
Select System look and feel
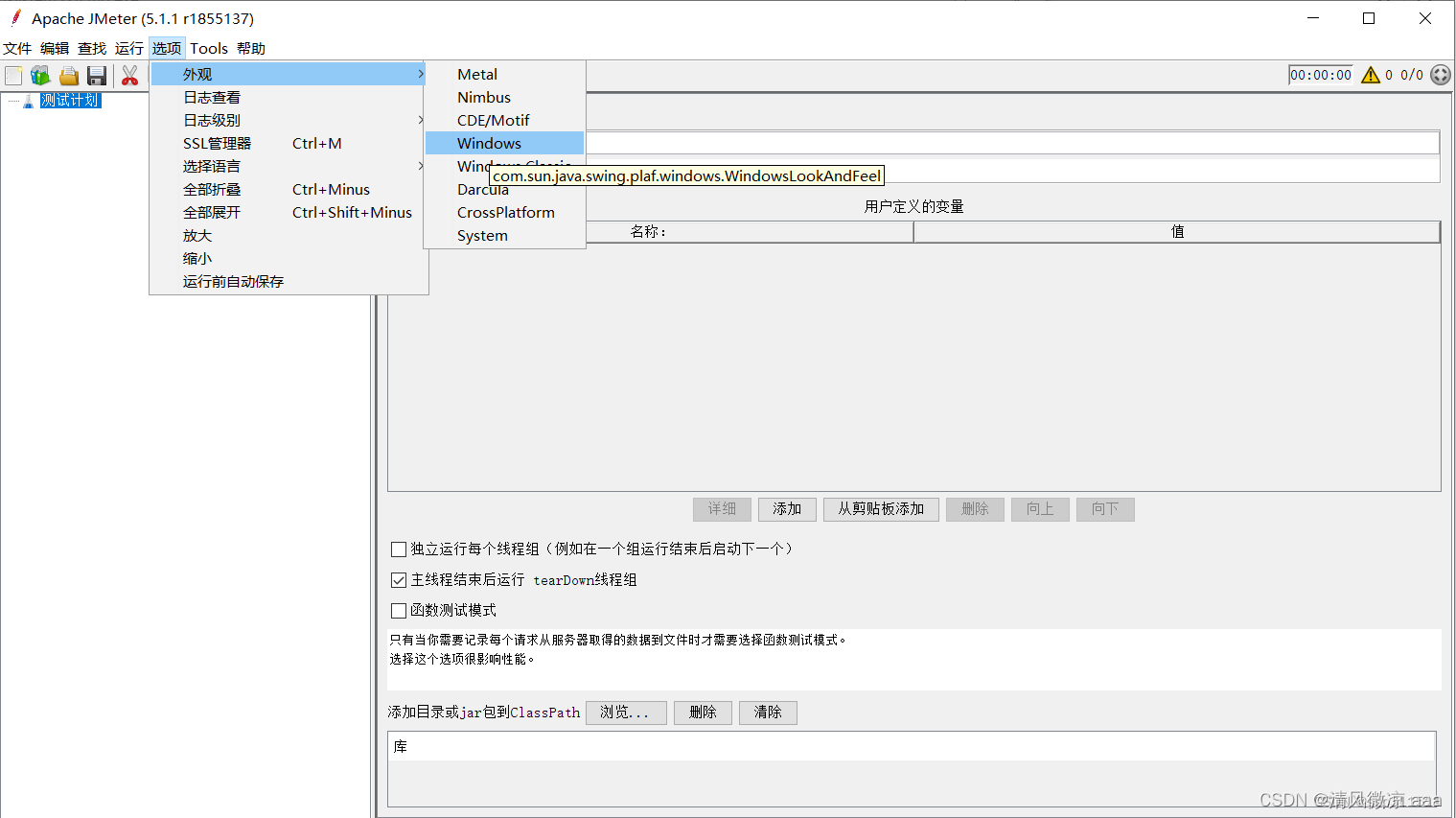tap(504, 235)
